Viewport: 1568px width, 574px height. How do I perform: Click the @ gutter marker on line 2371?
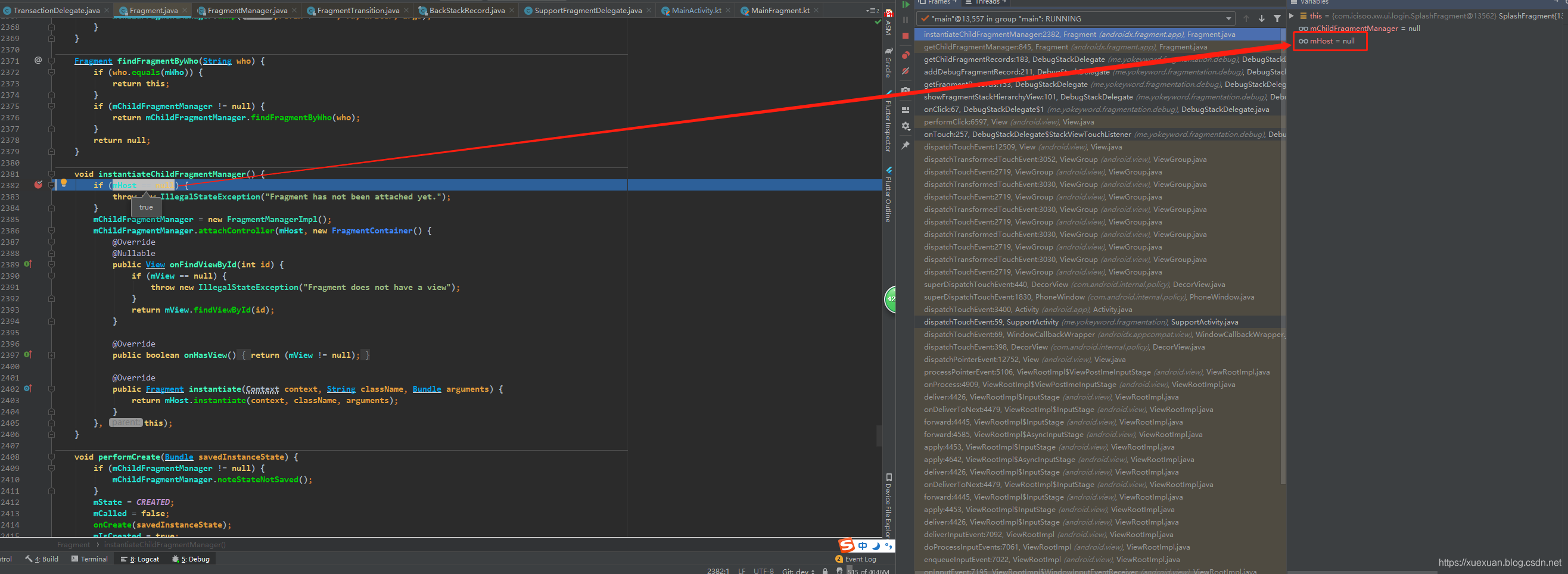[38, 60]
